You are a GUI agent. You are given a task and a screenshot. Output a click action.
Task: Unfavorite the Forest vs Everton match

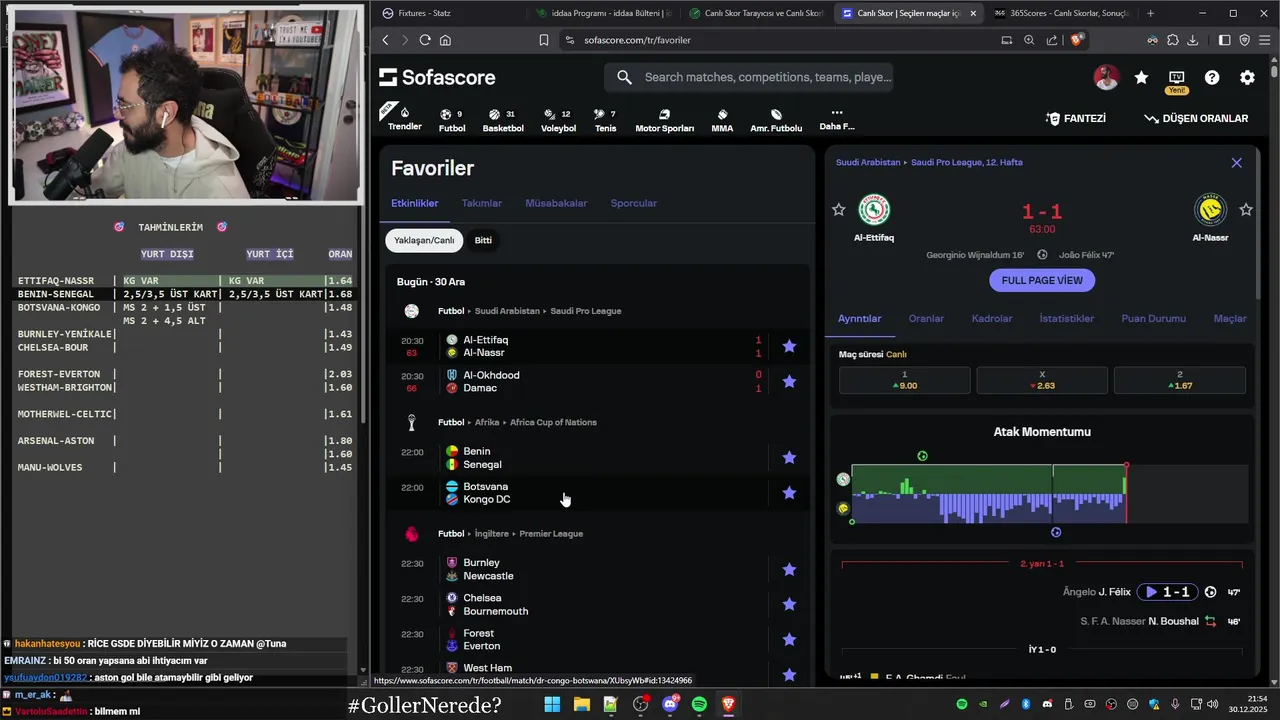click(789, 639)
